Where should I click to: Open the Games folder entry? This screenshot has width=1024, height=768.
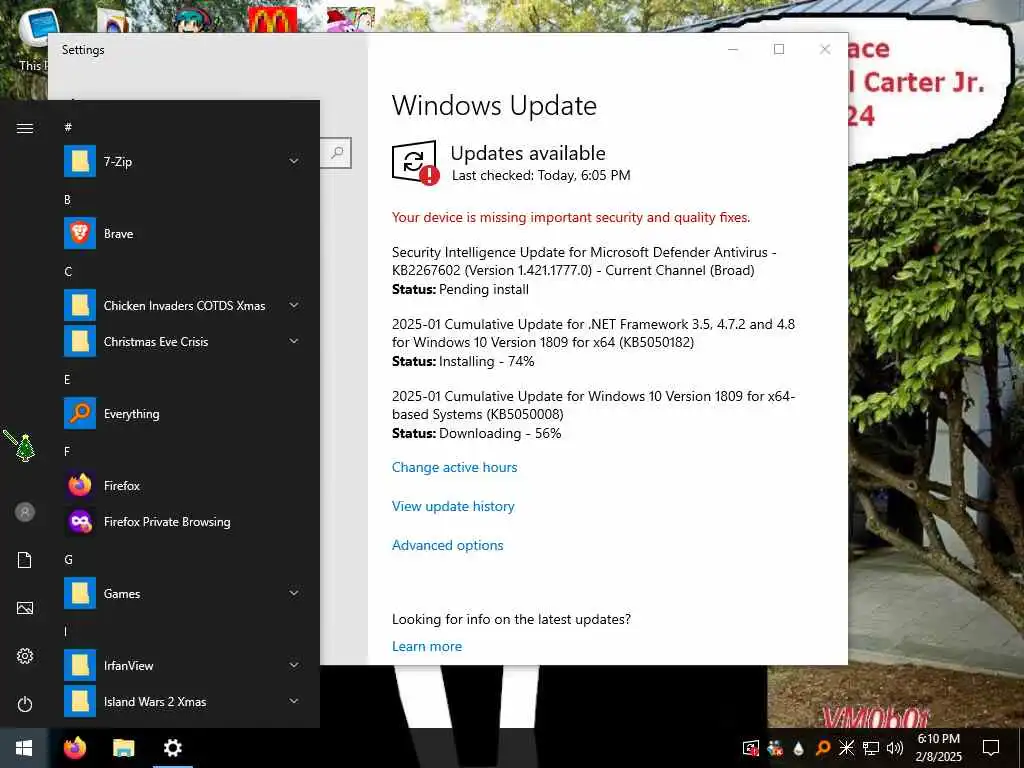click(x=182, y=594)
